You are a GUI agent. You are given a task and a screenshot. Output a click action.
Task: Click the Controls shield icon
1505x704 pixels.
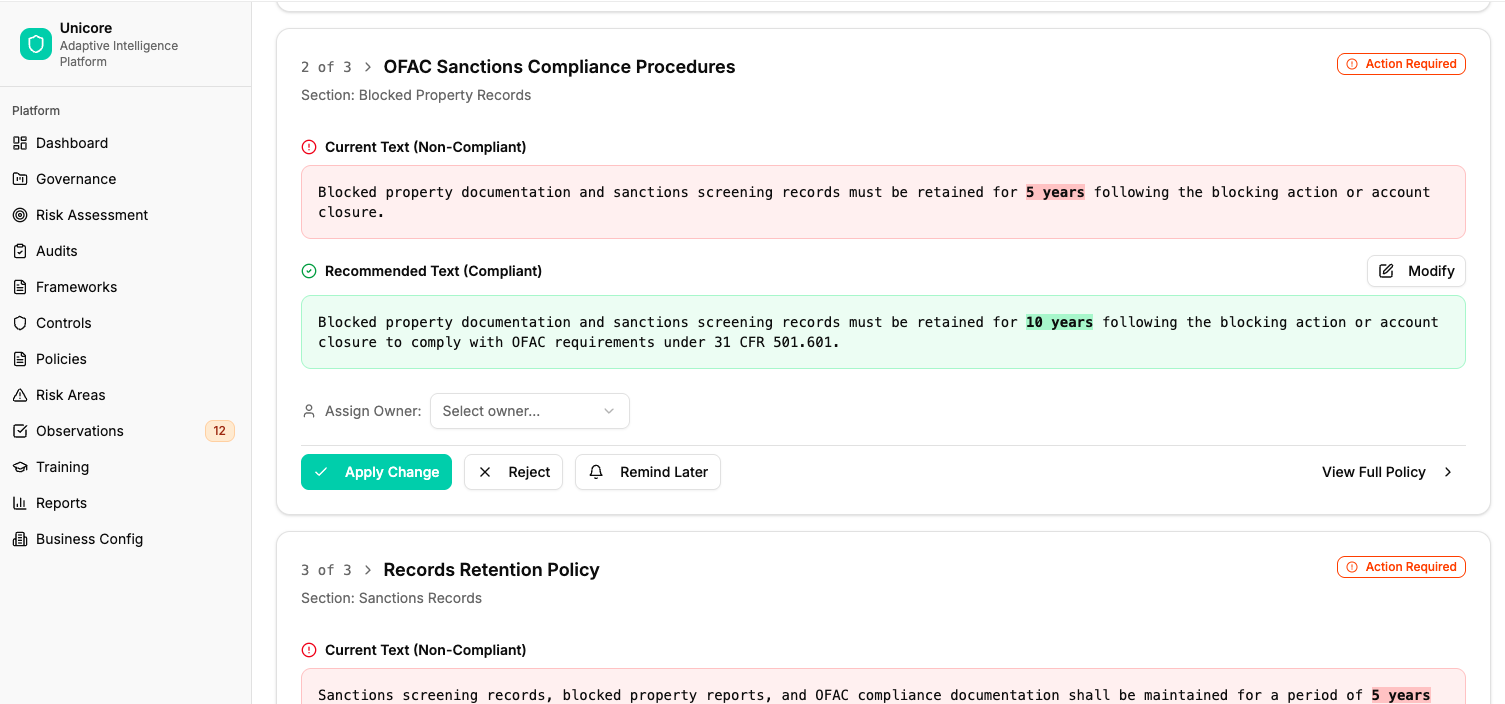(x=20, y=323)
